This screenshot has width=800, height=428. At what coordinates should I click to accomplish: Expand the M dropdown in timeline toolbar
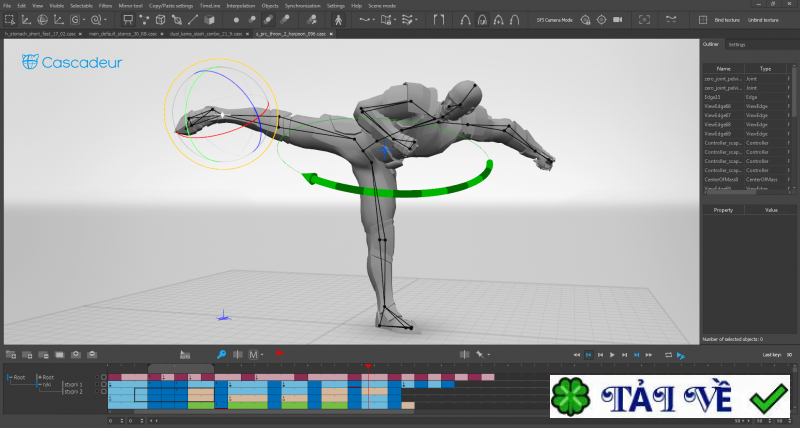click(261, 354)
